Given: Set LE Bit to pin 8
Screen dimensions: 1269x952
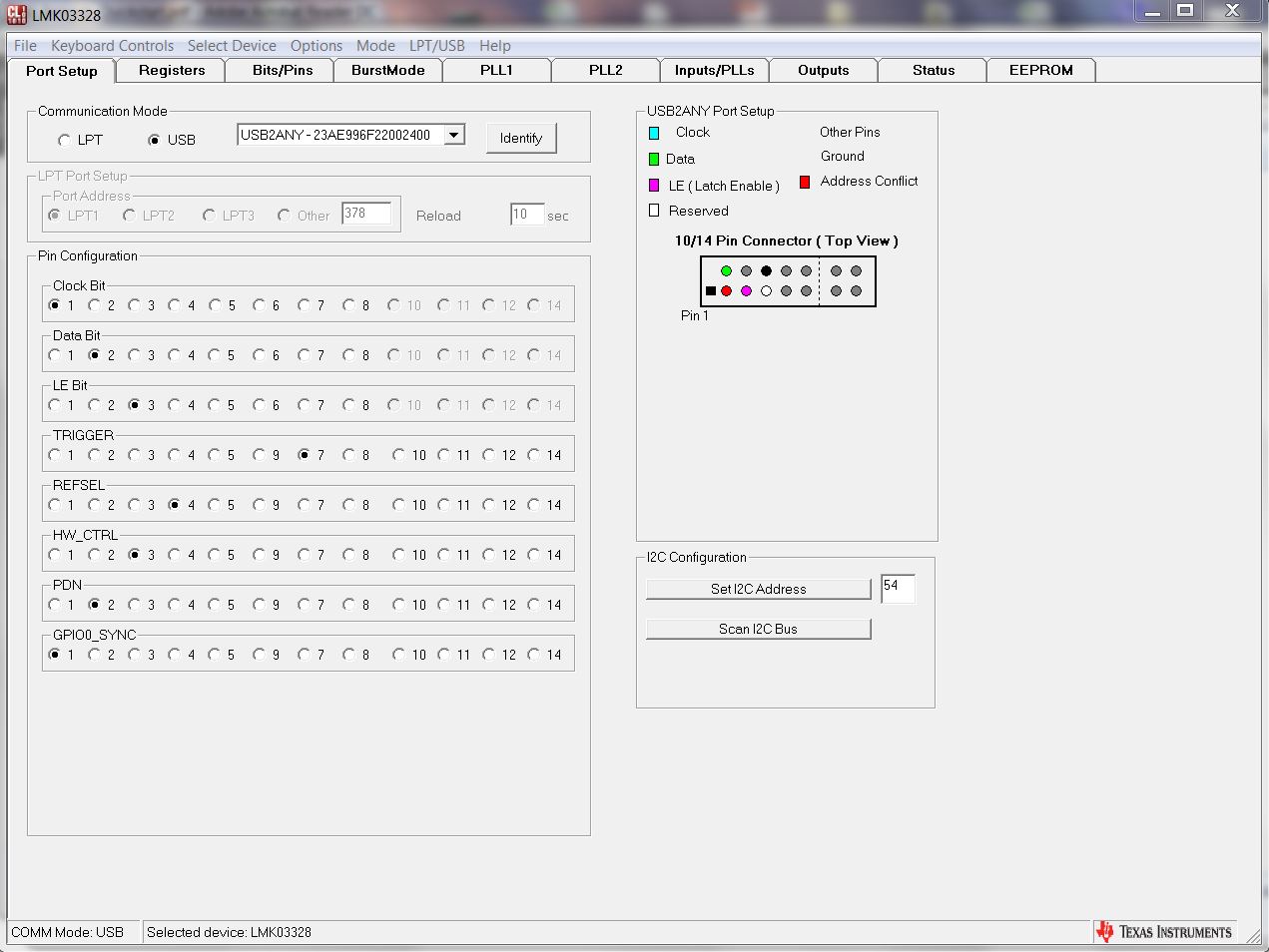Looking at the screenshot, I should 348,405.
